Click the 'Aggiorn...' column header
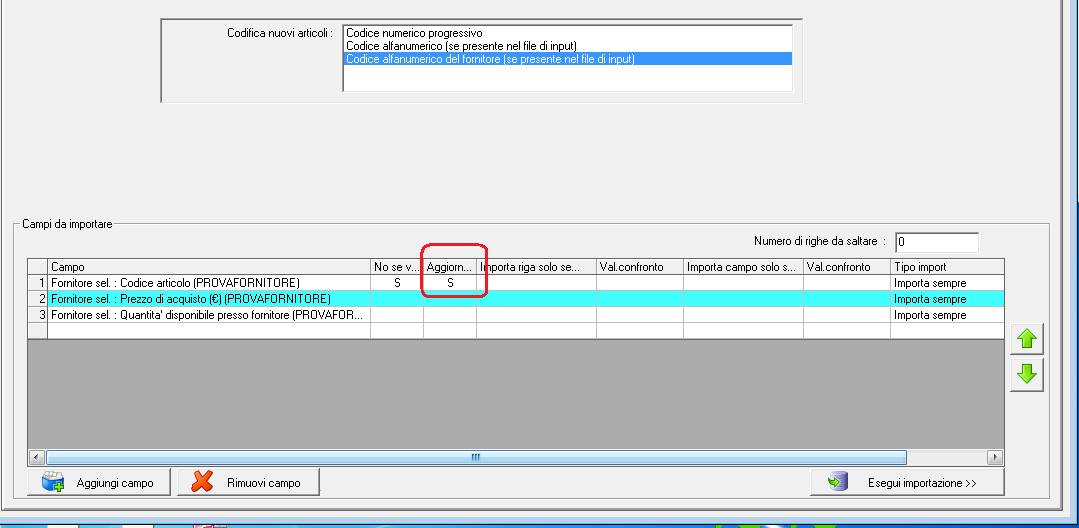The width and height of the screenshot is (1079, 528). click(x=449, y=266)
